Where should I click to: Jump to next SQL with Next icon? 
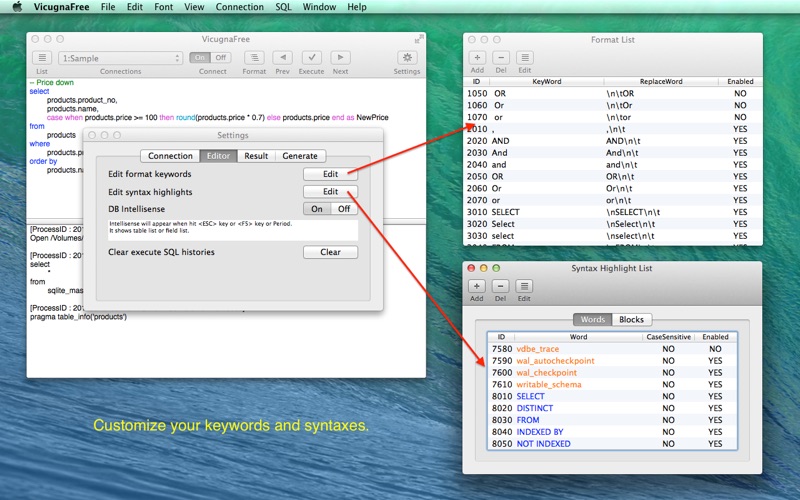coord(340,58)
